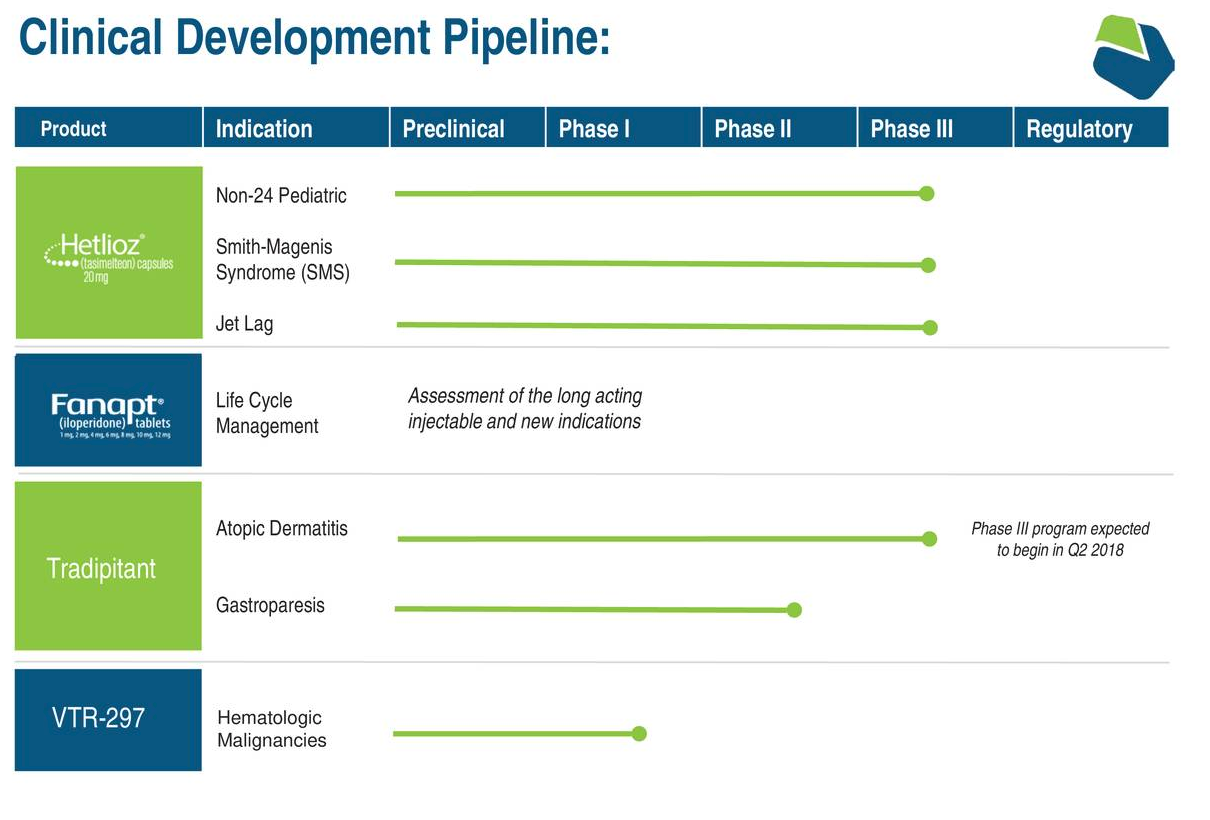Click the Hematologic Malignancies progress endpoint dot
The width and height of the screenshot is (1210, 820).
point(640,734)
